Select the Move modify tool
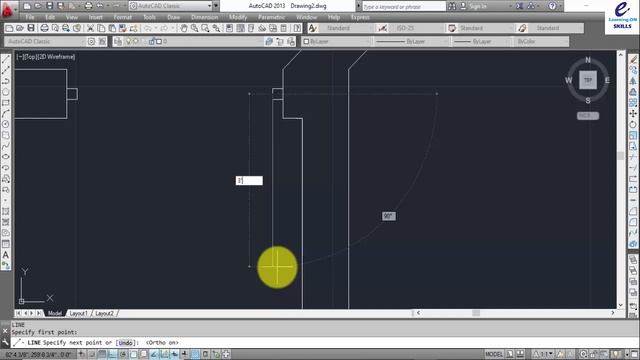The height and width of the screenshot is (360, 640). click(x=633, y=113)
